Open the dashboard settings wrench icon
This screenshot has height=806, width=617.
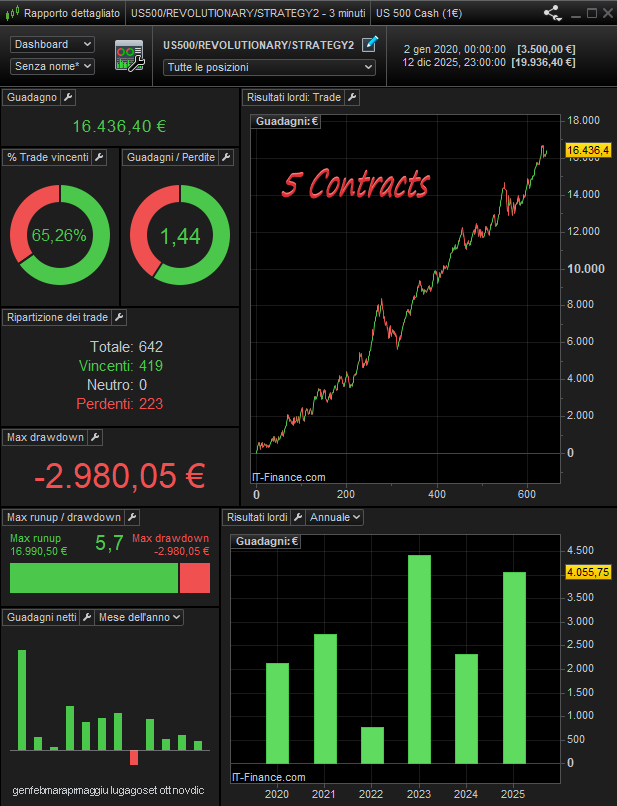[130, 55]
